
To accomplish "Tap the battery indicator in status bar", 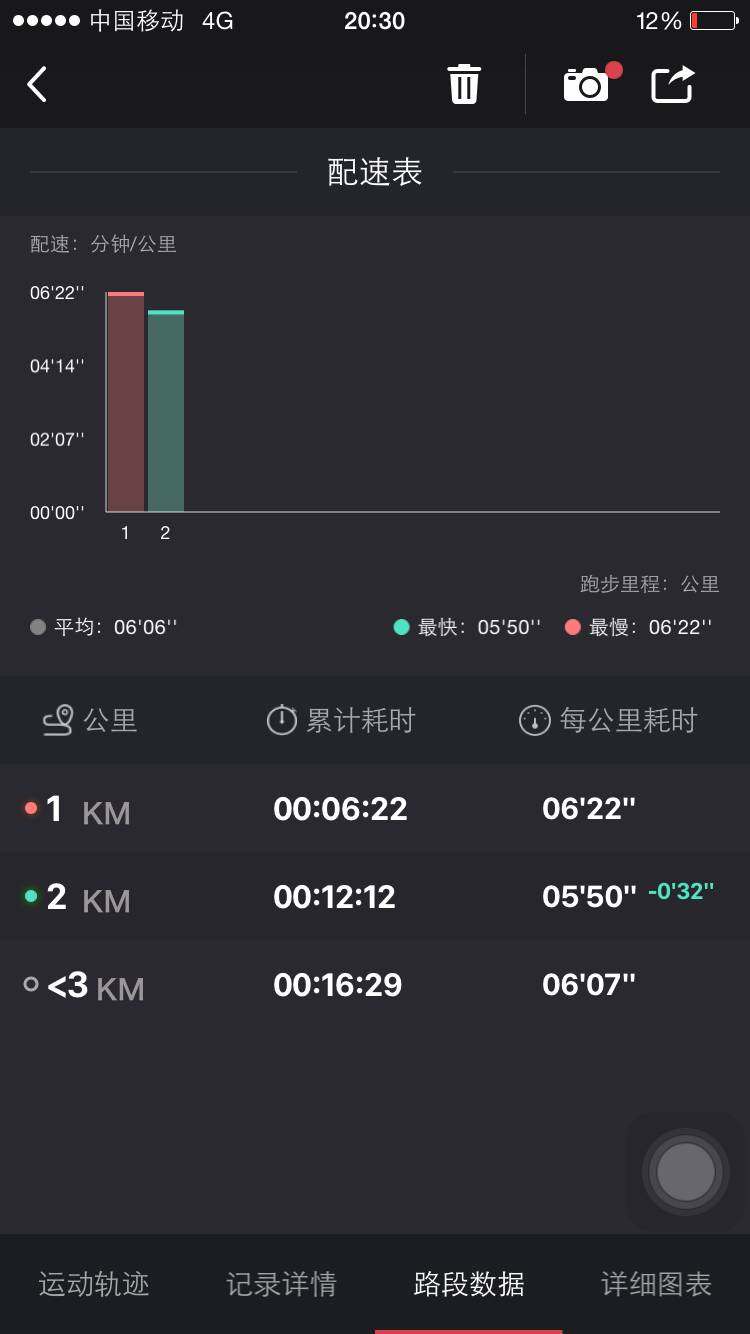I will [x=712, y=21].
